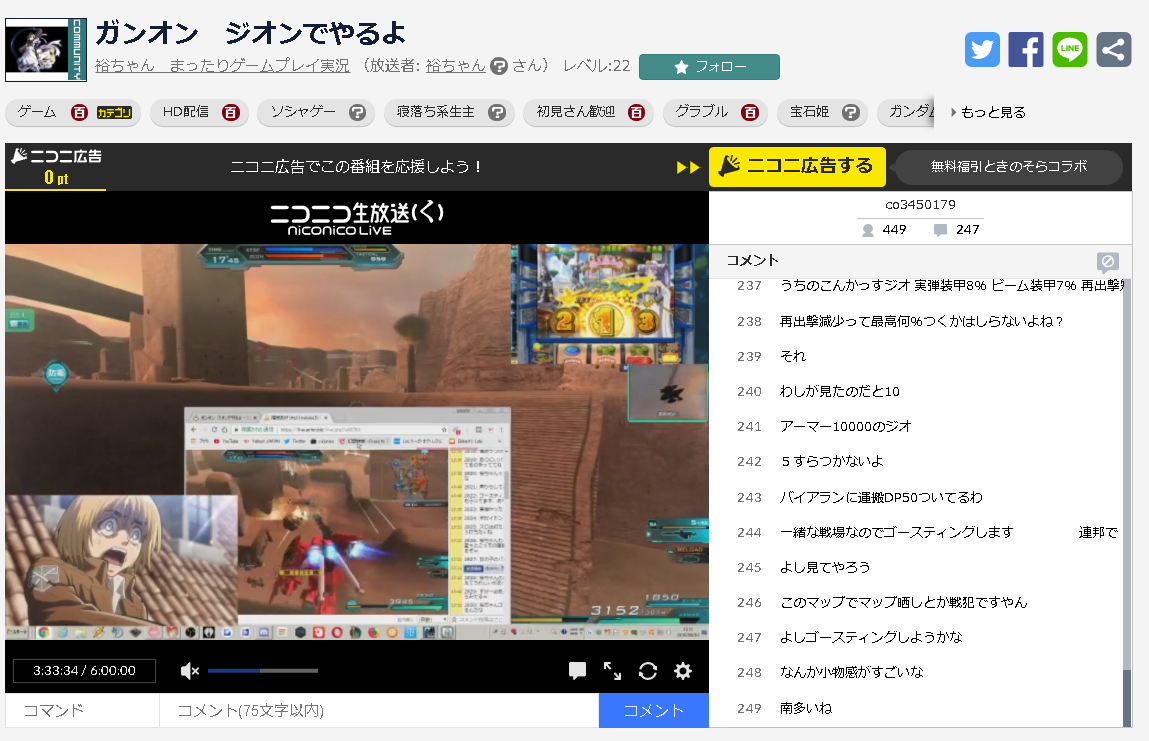This screenshot has width=1149, height=741.
Task: Open the generic share icon
Action: tap(1114, 50)
